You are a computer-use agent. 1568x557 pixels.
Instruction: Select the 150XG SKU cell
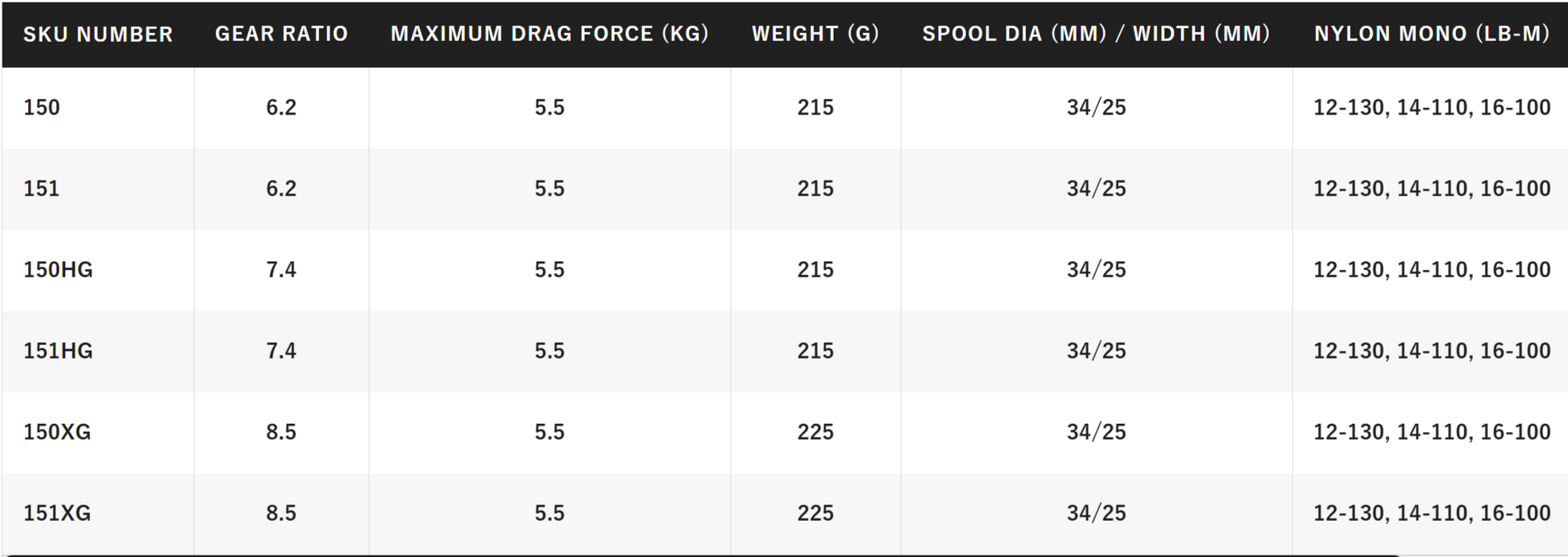pos(57,432)
